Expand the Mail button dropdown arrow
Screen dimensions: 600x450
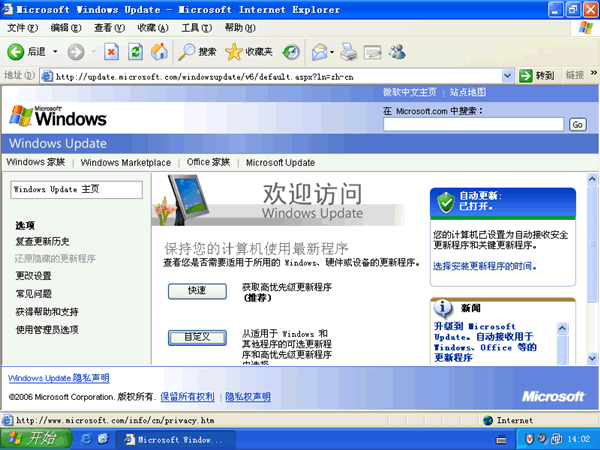(332, 52)
